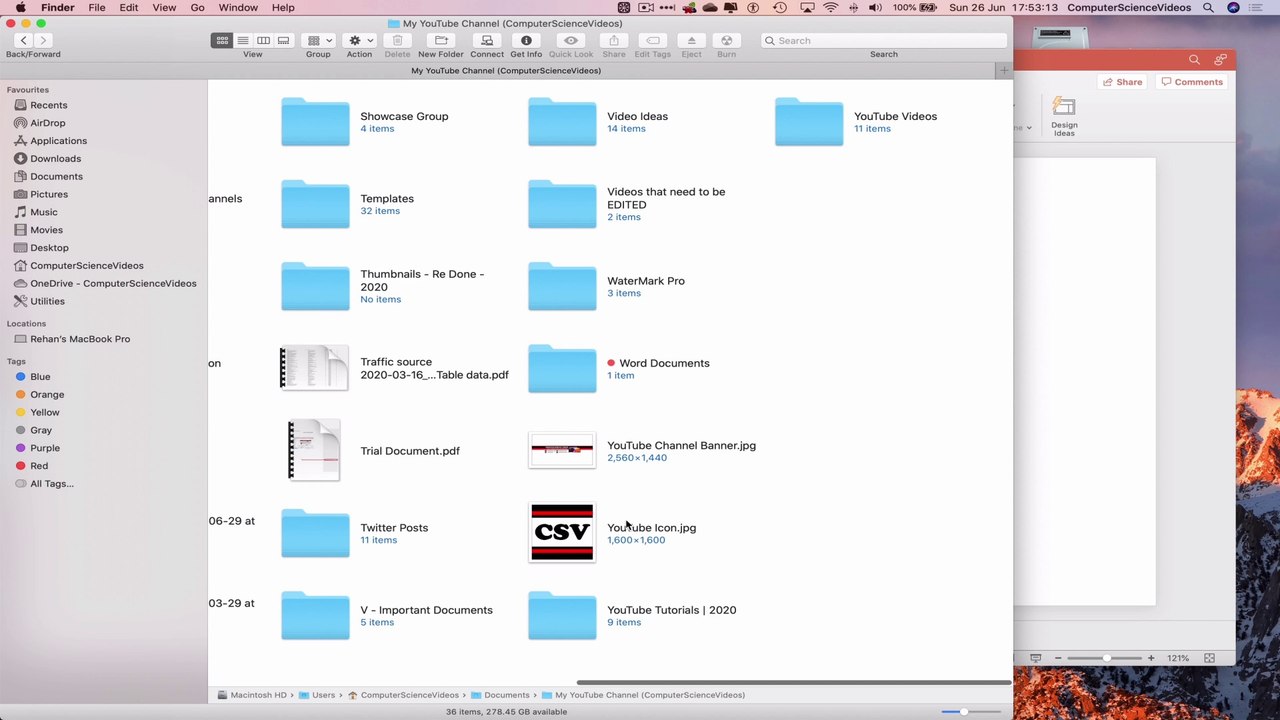Open the File menu
Image resolution: width=1280 pixels, height=720 pixels.
[x=97, y=7]
